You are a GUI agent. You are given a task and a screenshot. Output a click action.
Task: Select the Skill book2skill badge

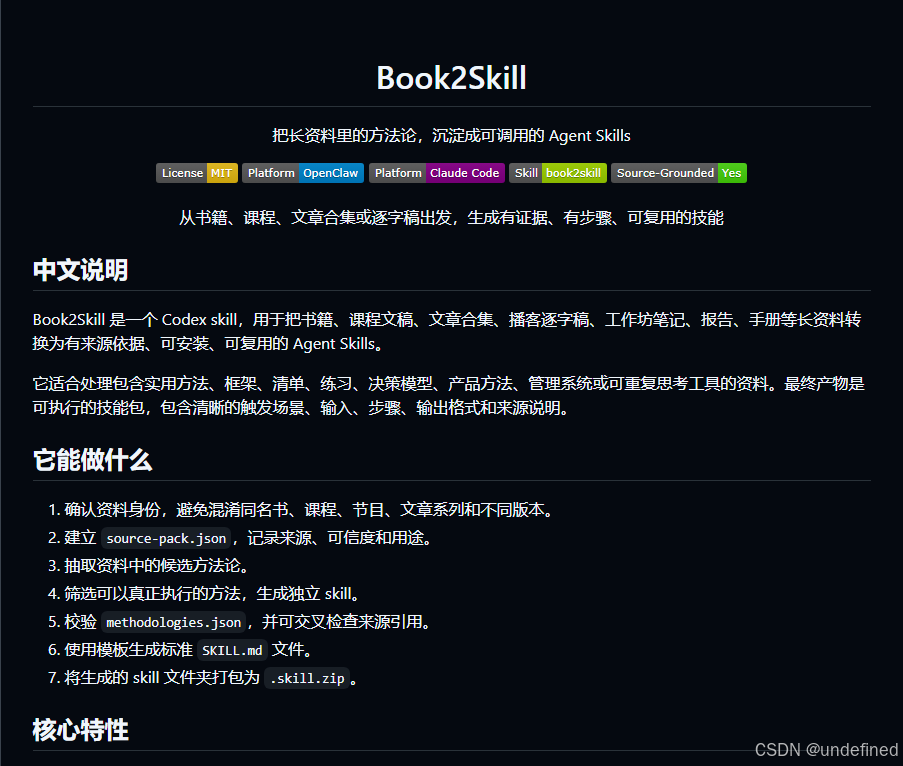coord(557,173)
